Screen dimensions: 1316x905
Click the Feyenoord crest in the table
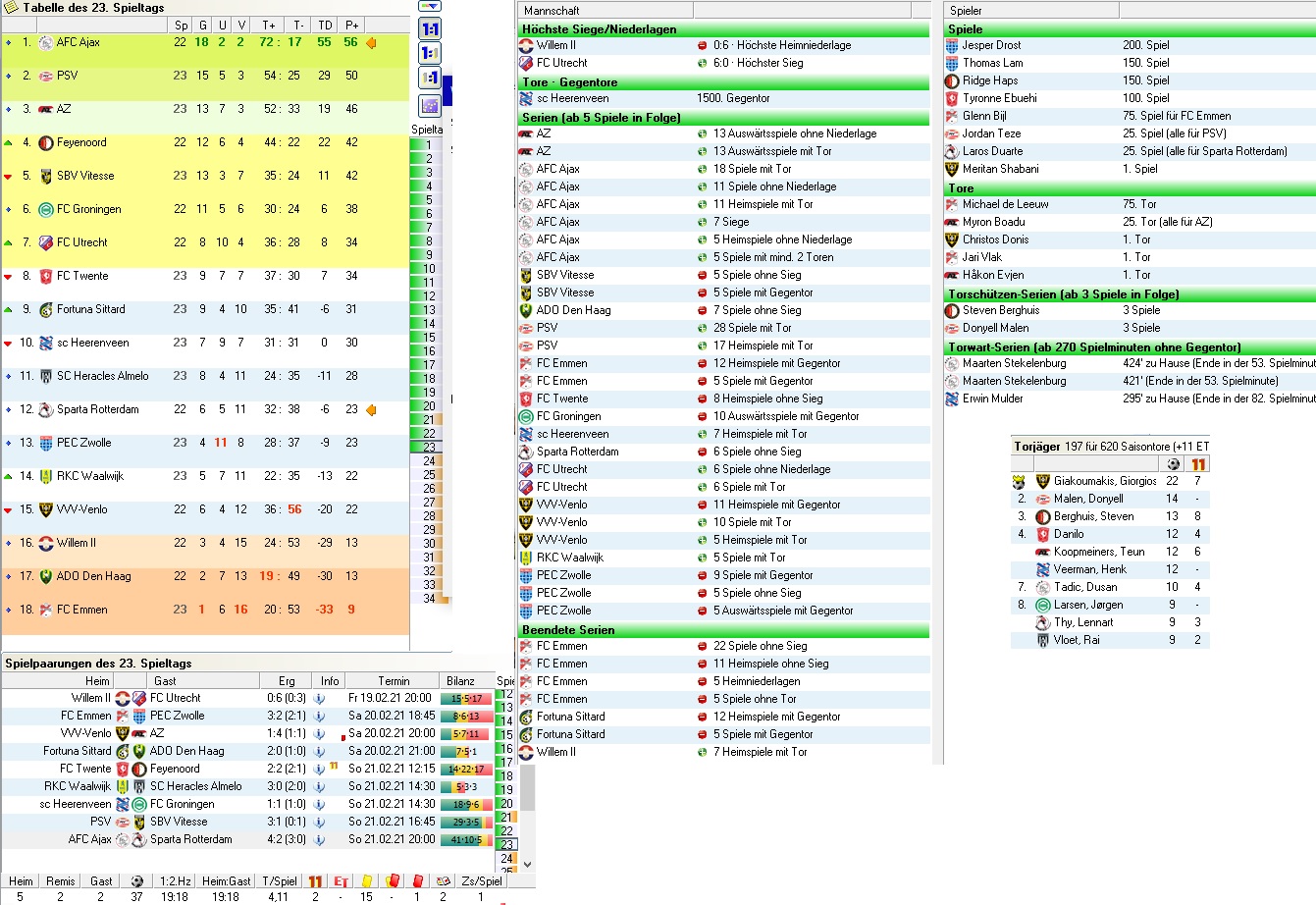(x=45, y=143)
